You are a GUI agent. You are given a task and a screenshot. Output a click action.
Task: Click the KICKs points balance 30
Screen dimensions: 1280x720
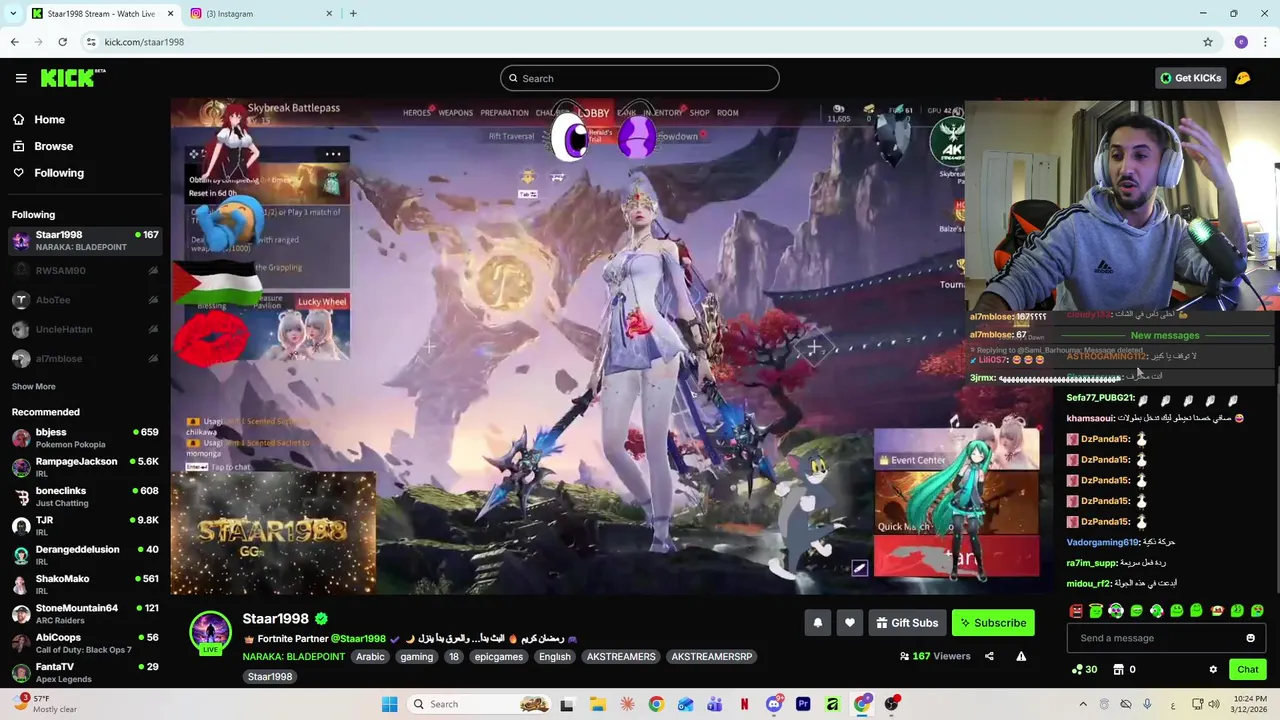[1084, 670]
